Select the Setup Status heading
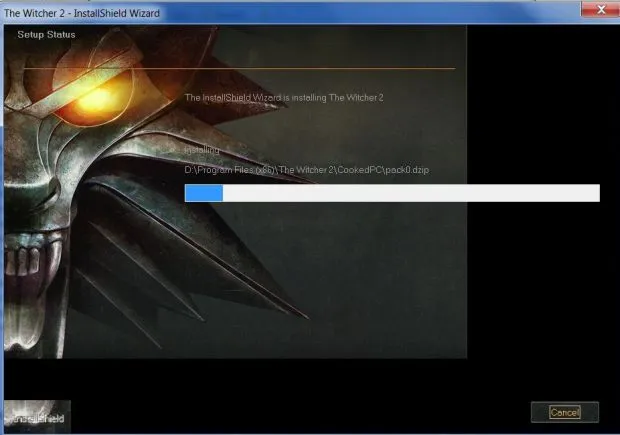 click(45, 35)
